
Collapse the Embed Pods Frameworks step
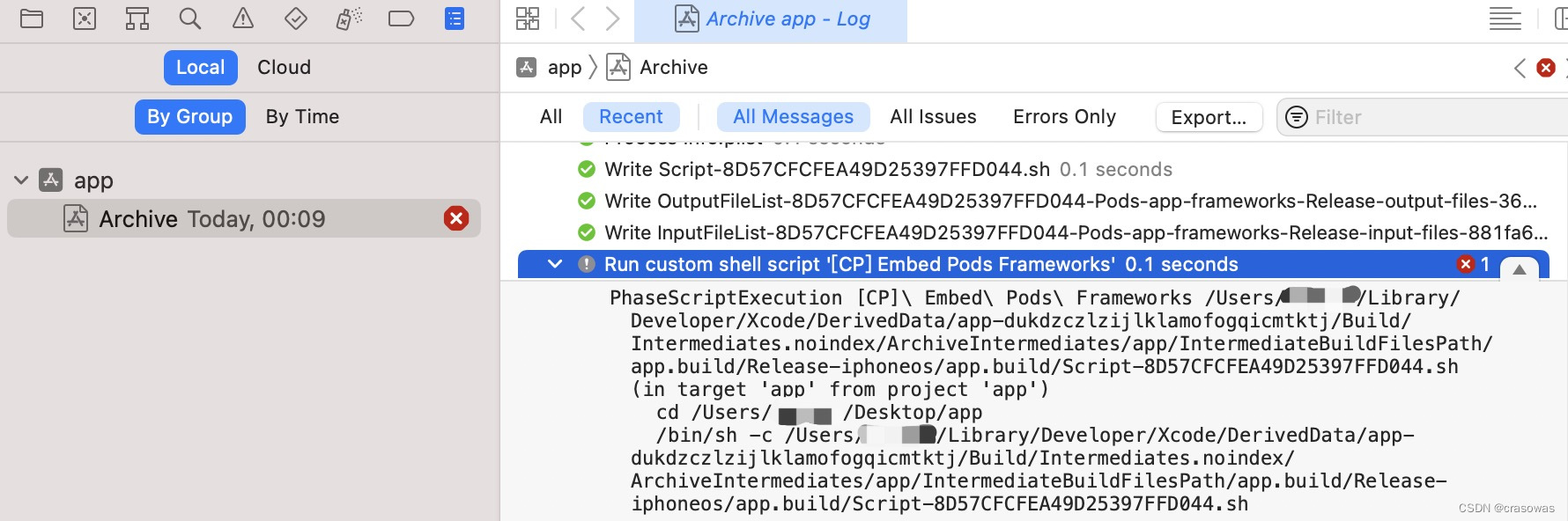(555, 264)
